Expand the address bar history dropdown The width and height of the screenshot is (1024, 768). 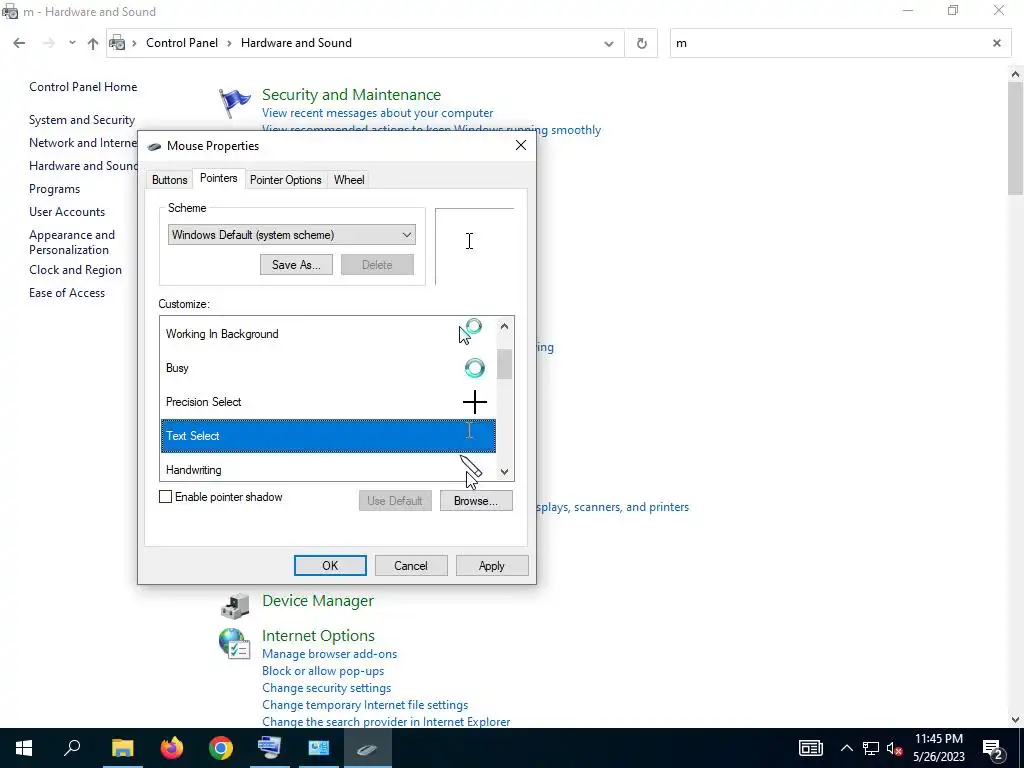[x=609, y=44]
